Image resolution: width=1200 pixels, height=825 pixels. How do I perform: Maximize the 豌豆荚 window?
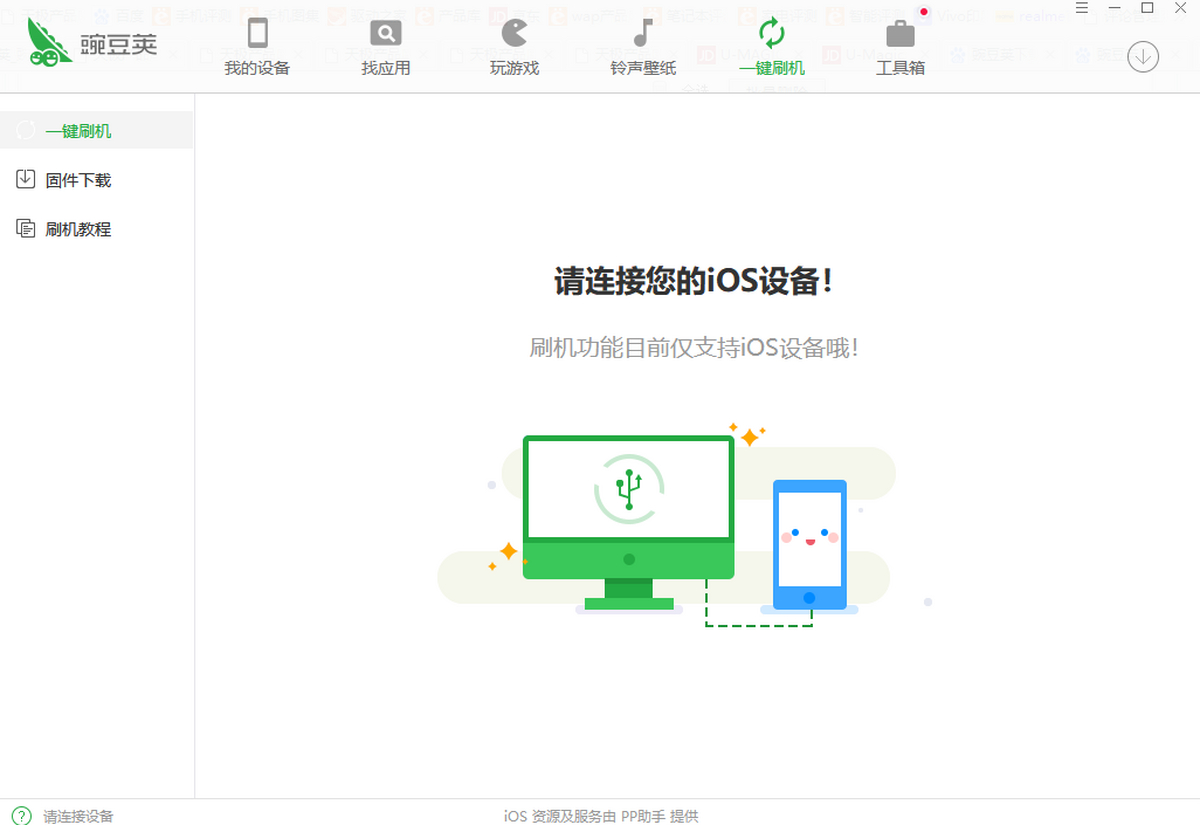(x=1147, y=8)
